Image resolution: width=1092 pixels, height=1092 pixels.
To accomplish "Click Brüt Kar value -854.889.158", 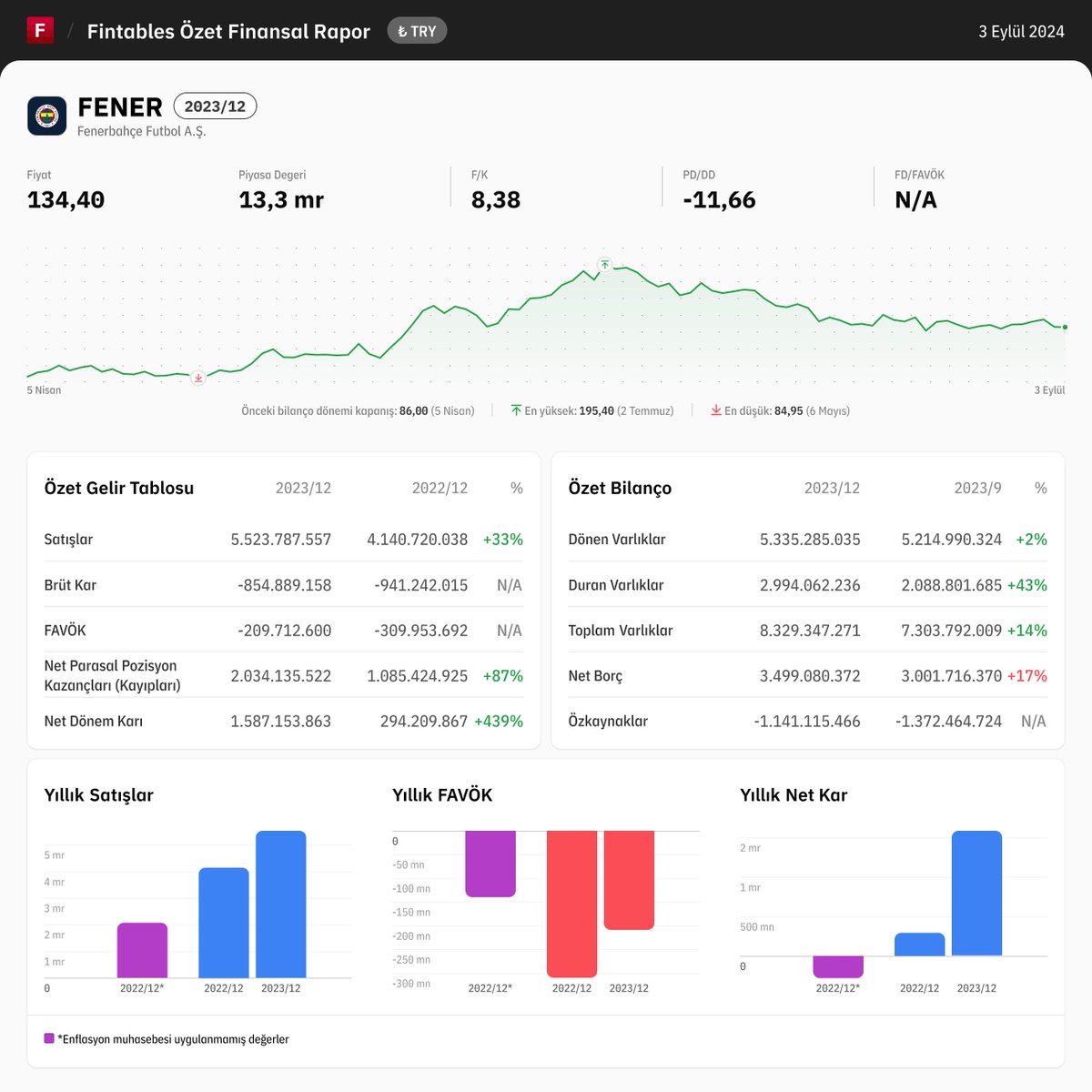I will tap(285, 584).
